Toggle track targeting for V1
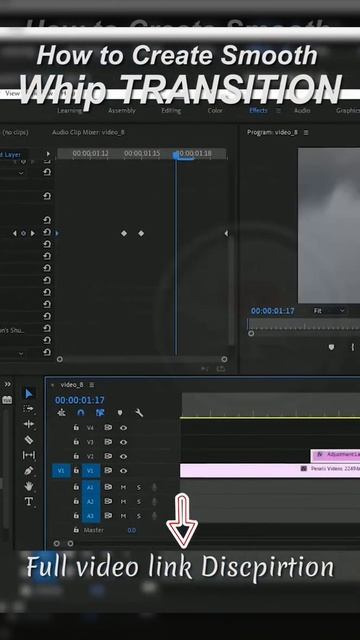 pos(91,471)
